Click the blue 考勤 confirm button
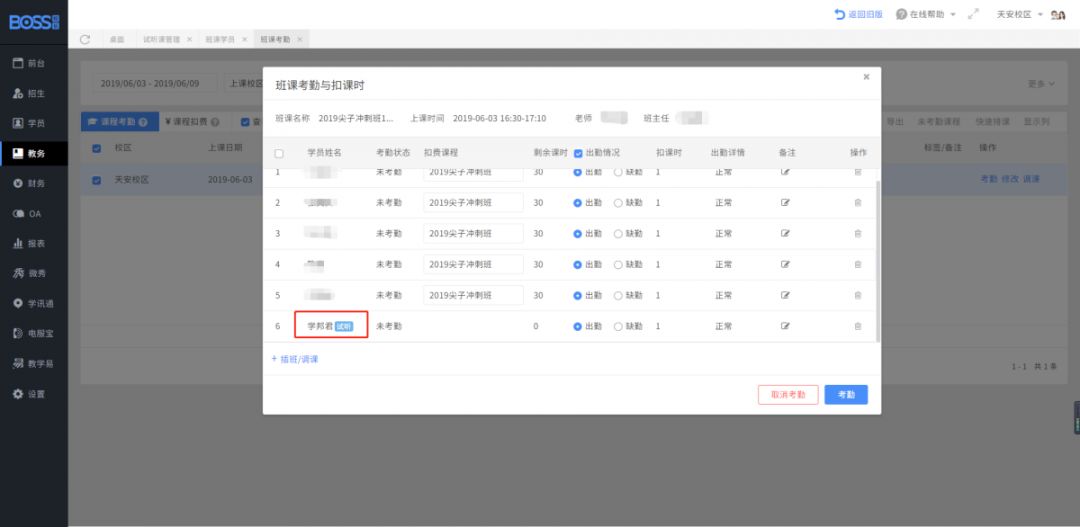 (x=846, y=395)
